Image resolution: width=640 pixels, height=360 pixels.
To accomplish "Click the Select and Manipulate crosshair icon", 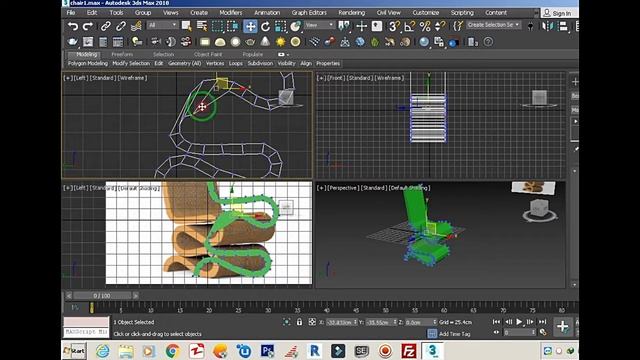I will point(361,27).
